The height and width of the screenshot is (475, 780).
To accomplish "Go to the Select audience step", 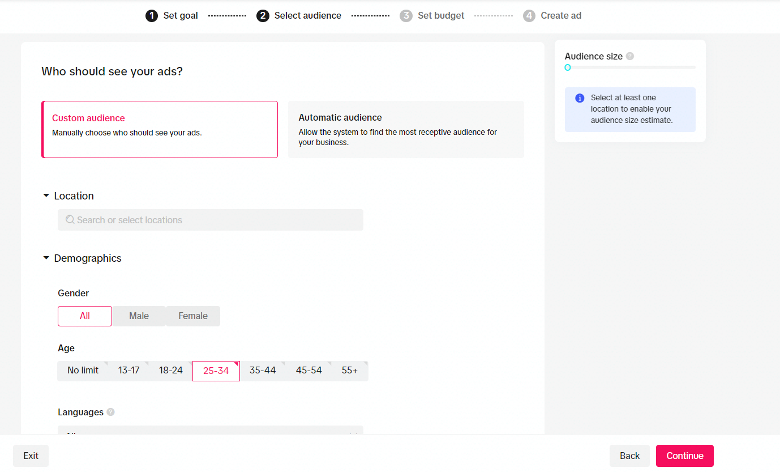I will point(299,16).
